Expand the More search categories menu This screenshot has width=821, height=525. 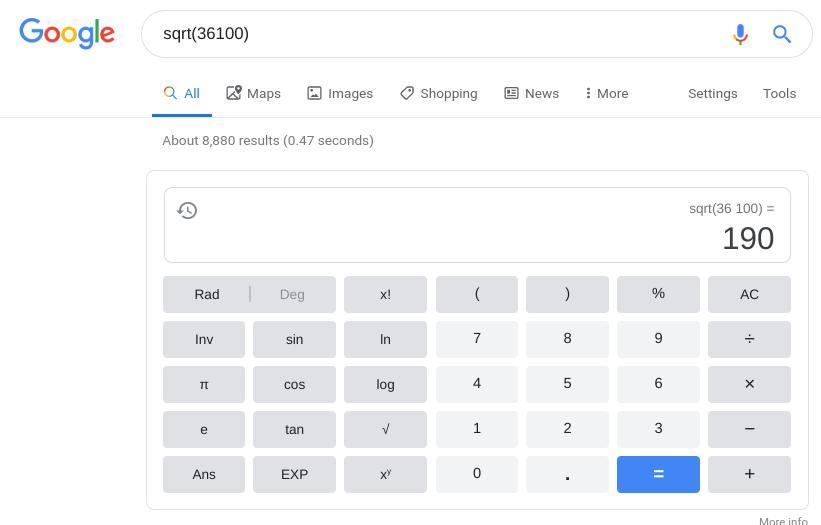607,93
